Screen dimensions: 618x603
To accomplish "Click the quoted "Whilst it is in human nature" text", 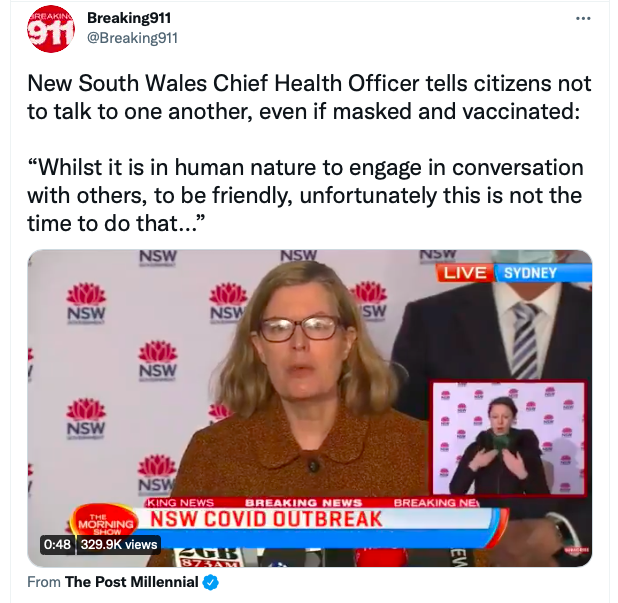I will click(x=305, y=195).
